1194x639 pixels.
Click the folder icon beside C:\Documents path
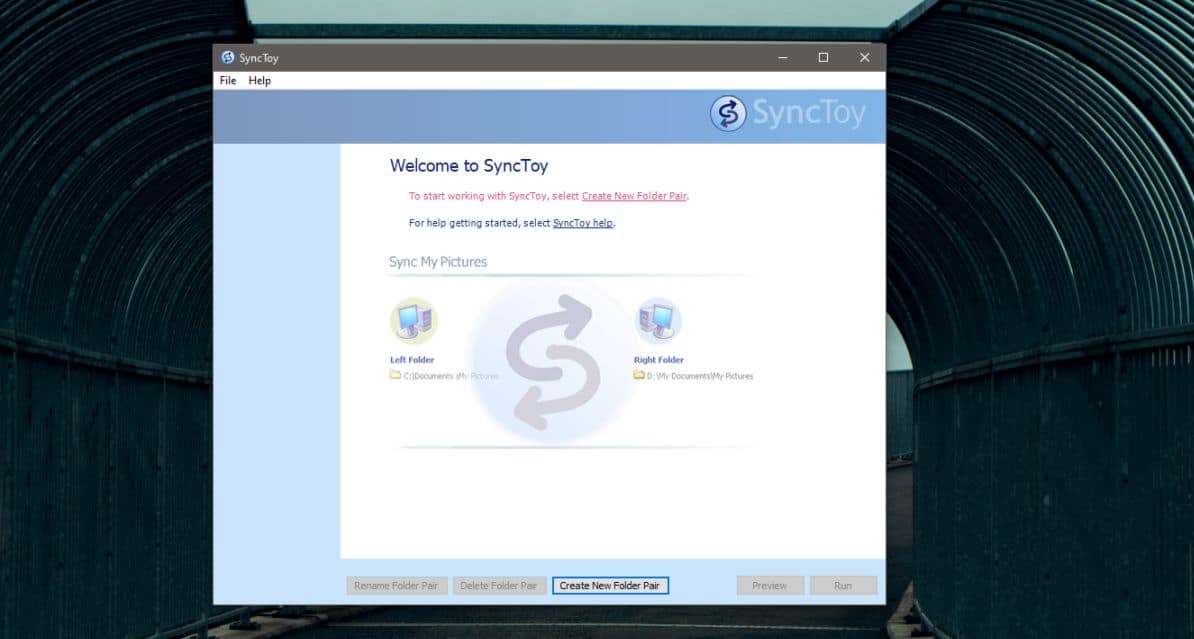coord(395,375)
